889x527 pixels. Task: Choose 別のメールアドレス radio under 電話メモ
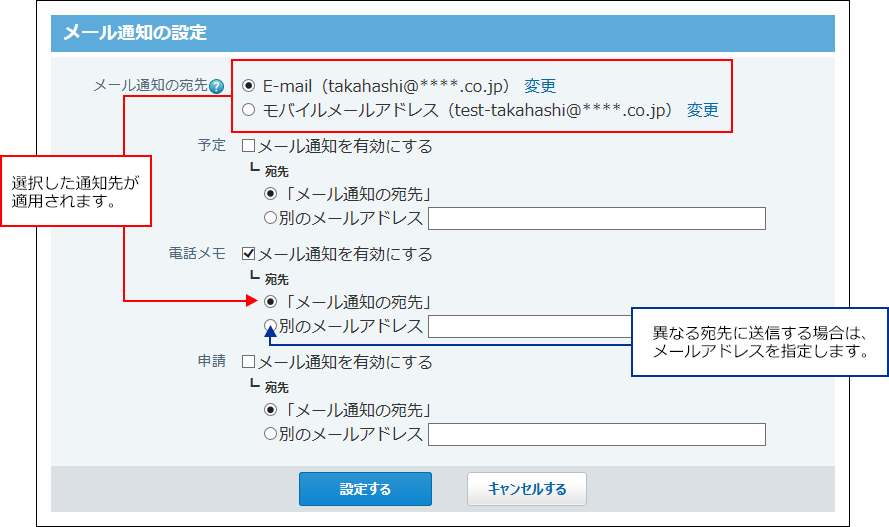point(270,326)
